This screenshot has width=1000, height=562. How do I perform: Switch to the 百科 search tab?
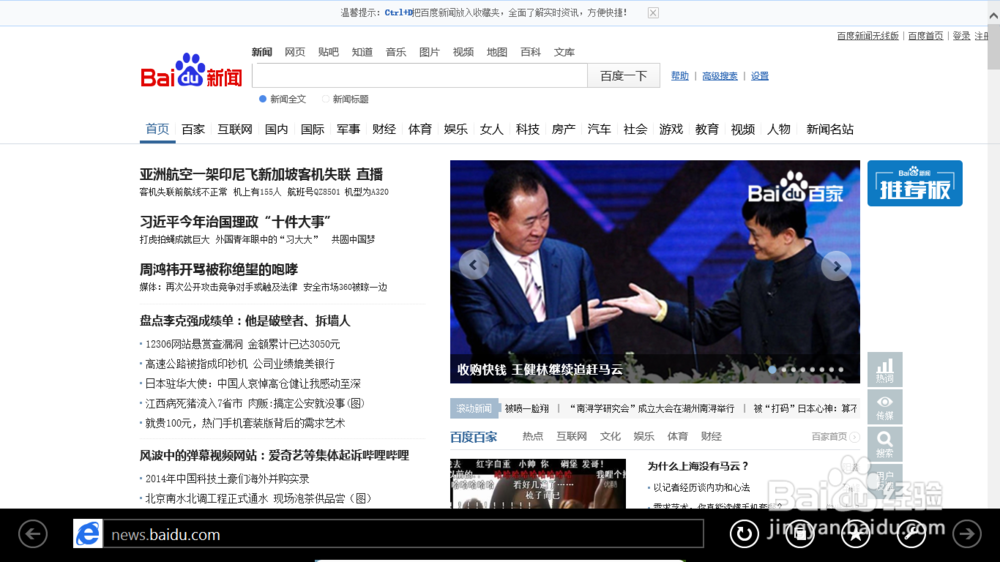(531, 52)
